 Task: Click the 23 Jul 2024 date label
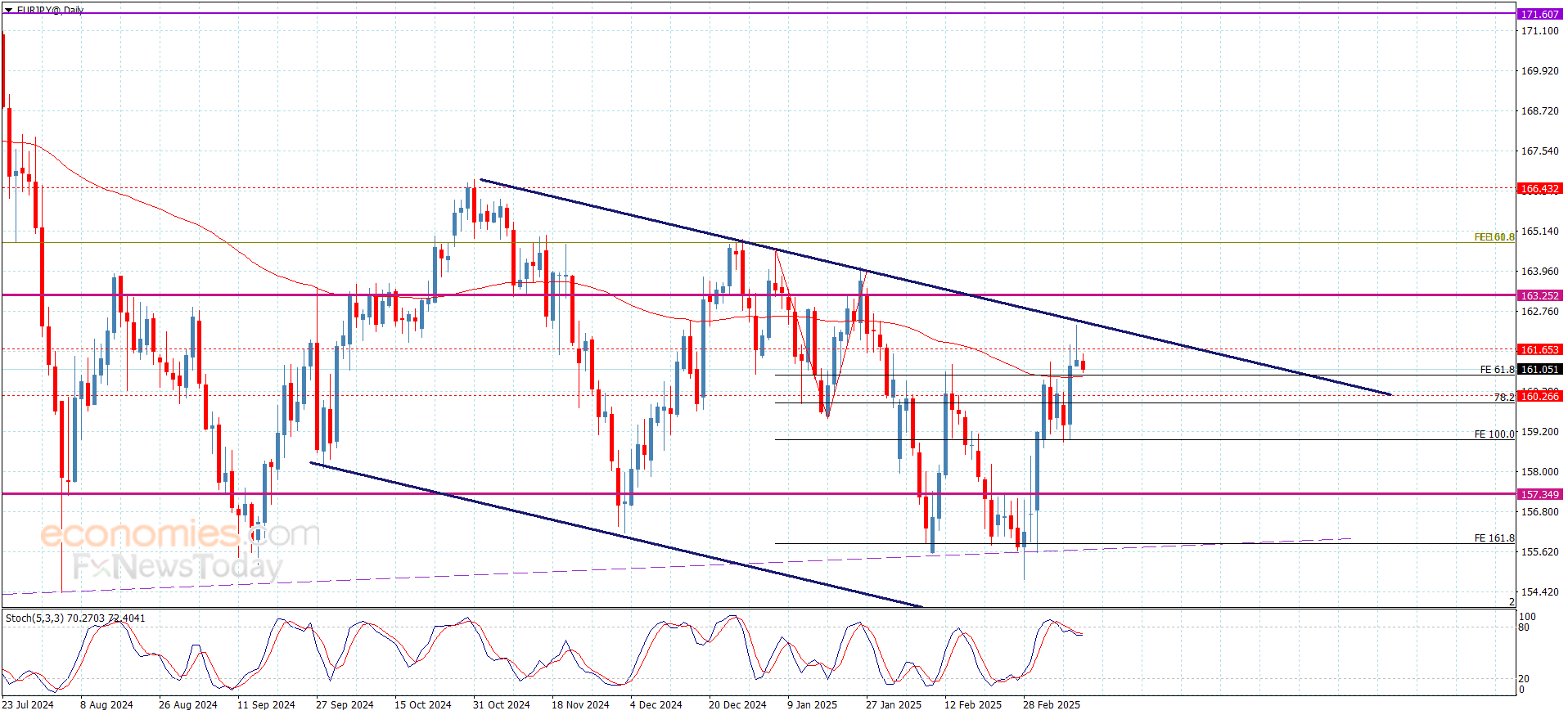(28, 705)
